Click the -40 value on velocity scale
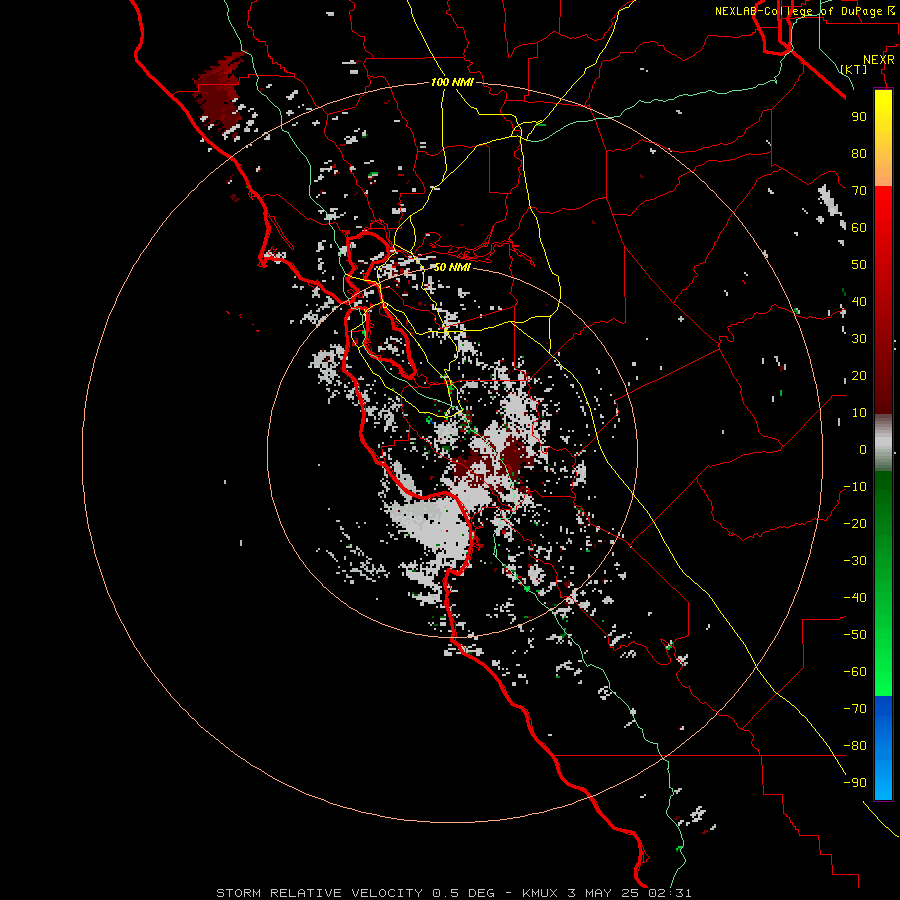Screen dimensions: 900x900 coord(855,598)
